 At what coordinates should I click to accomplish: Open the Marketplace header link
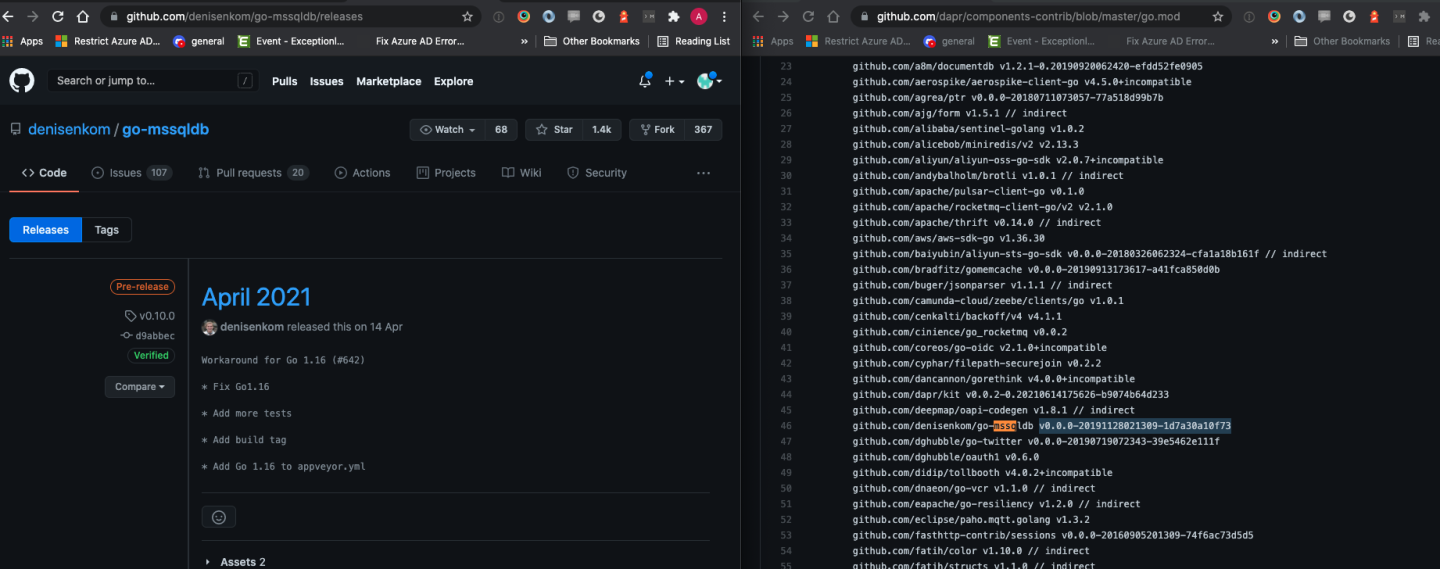point(389,81)
